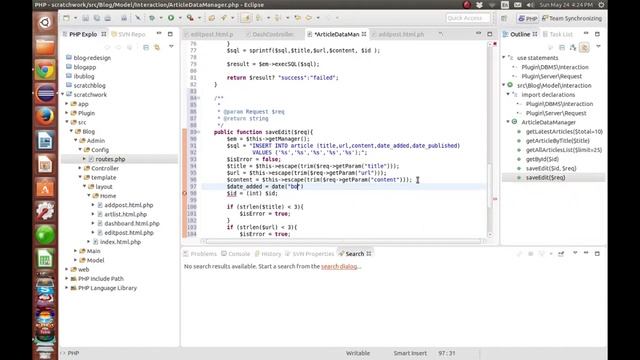Click Collapse All in Outline toolbar
Image resolution: width=640 pixels, height=360 pixels.
click(x=562, y=47)
